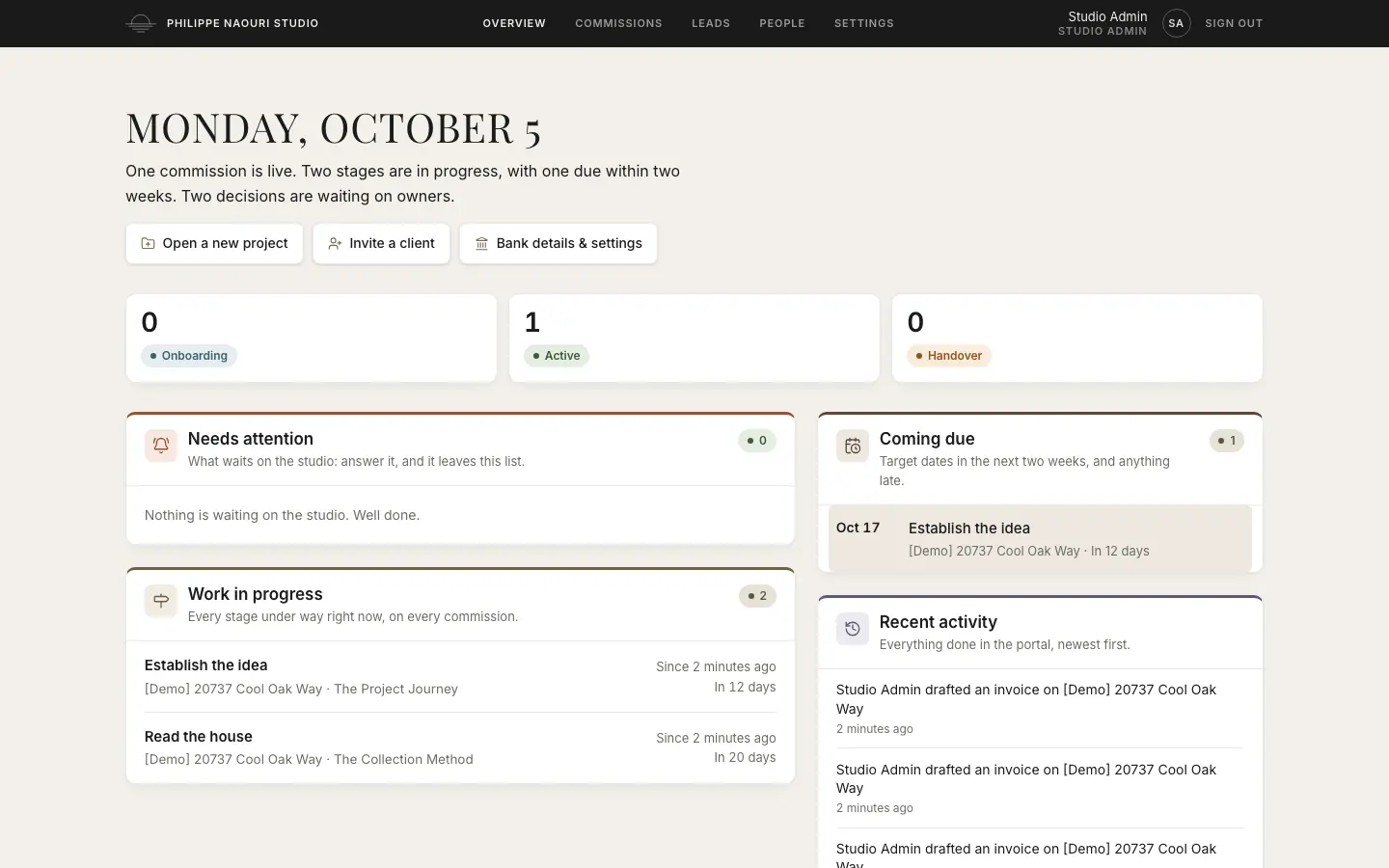The image size is (1389, 868).
Task: Click 'Nothing is waiting on the studio' message
Action: pyautogui.click(x=282, y=515)
